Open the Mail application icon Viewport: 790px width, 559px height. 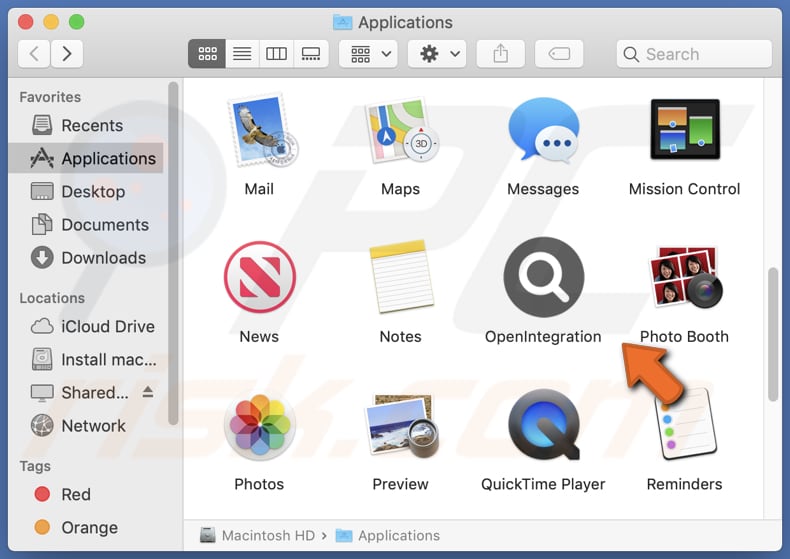coord(262,130)
